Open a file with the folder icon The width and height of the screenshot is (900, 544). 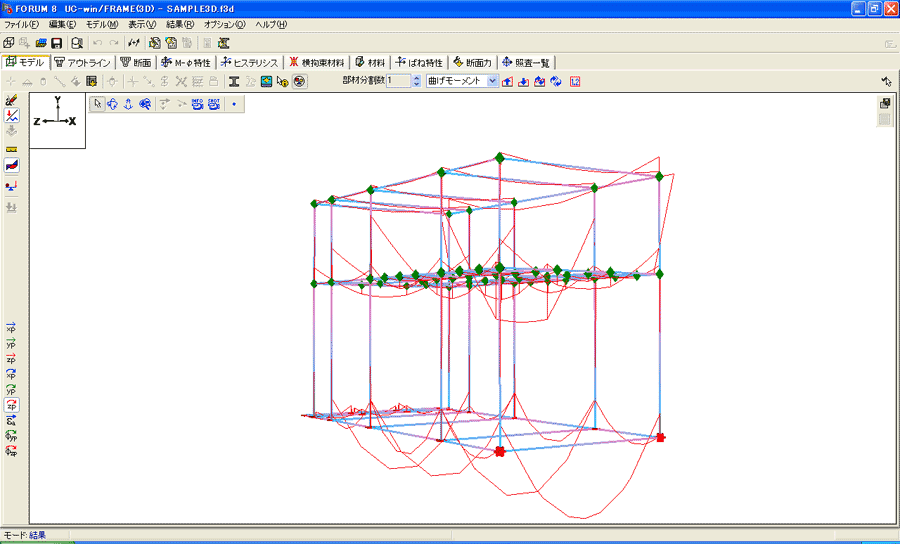tap(41, 43)
